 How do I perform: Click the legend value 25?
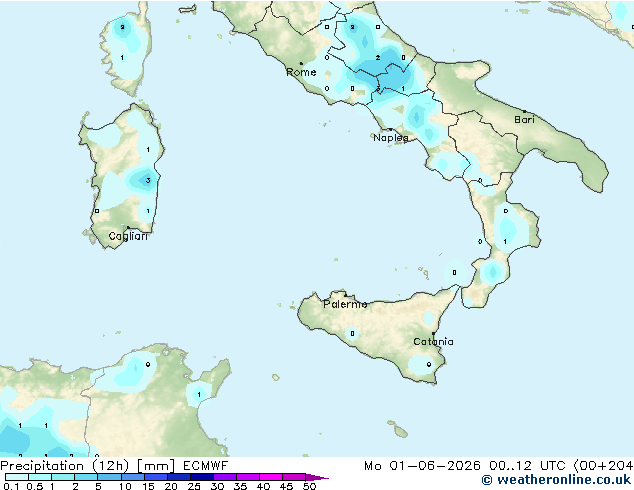(194, 486)
